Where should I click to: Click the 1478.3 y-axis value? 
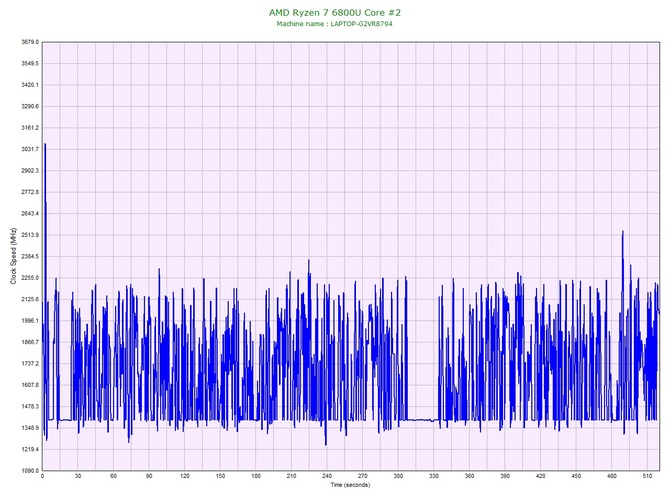click(30, 406)
